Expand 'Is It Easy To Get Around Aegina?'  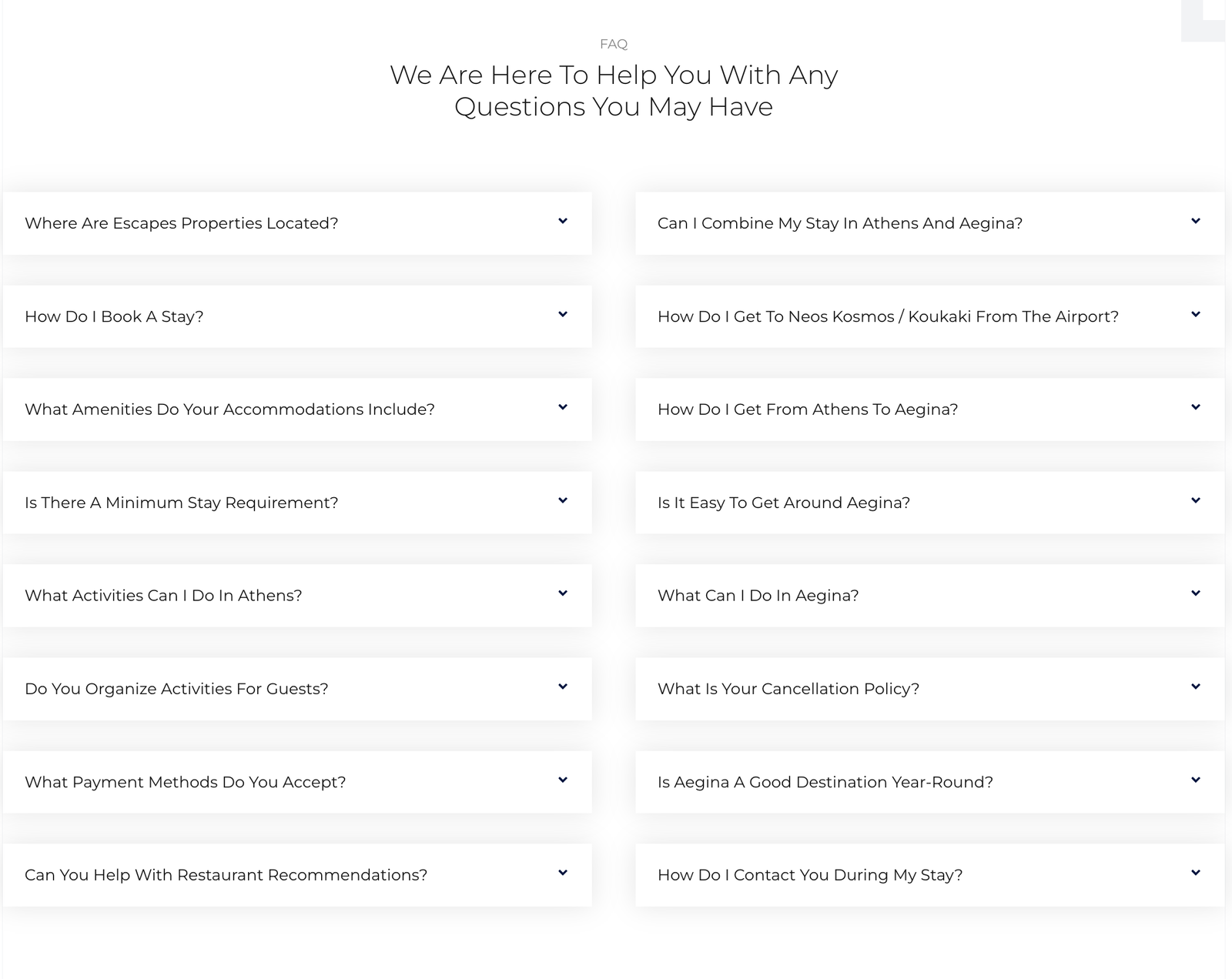[x=783, y=503]
